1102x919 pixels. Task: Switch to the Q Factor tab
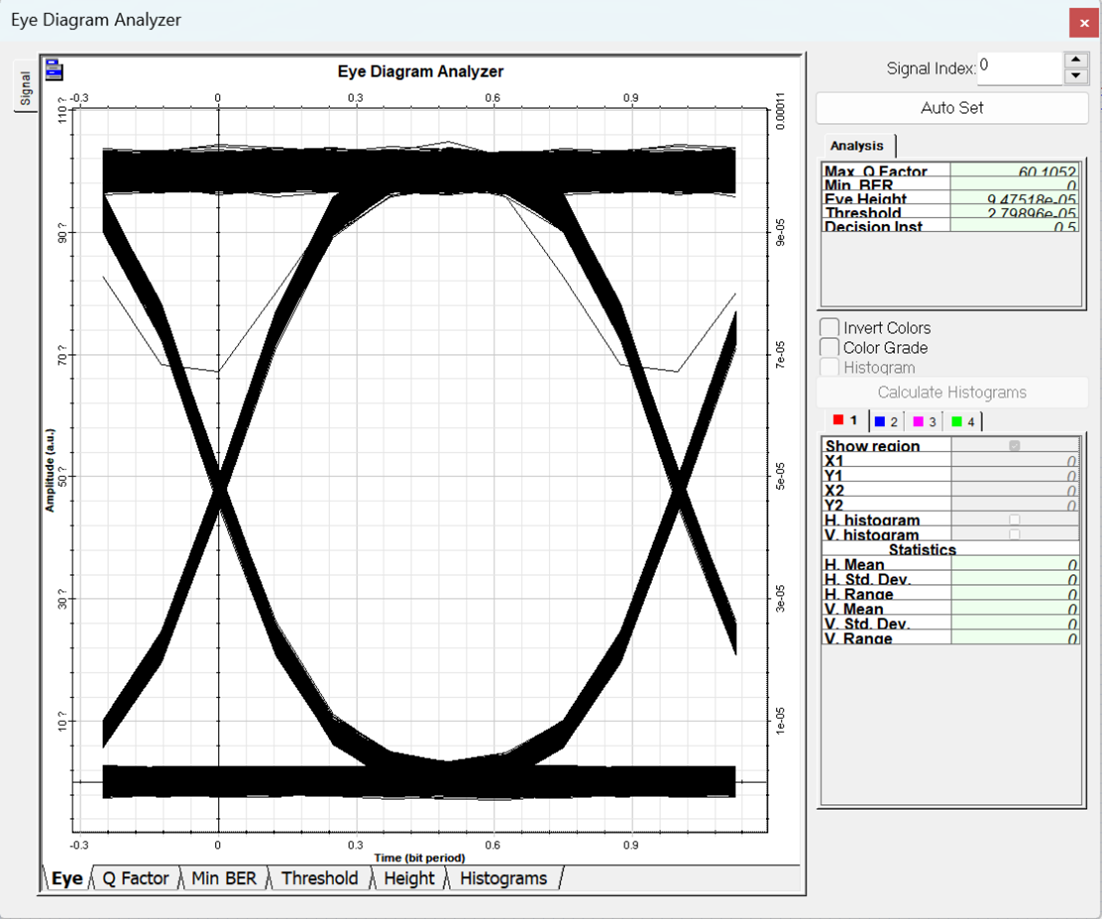pyautogui.click(x=135, y=878)
